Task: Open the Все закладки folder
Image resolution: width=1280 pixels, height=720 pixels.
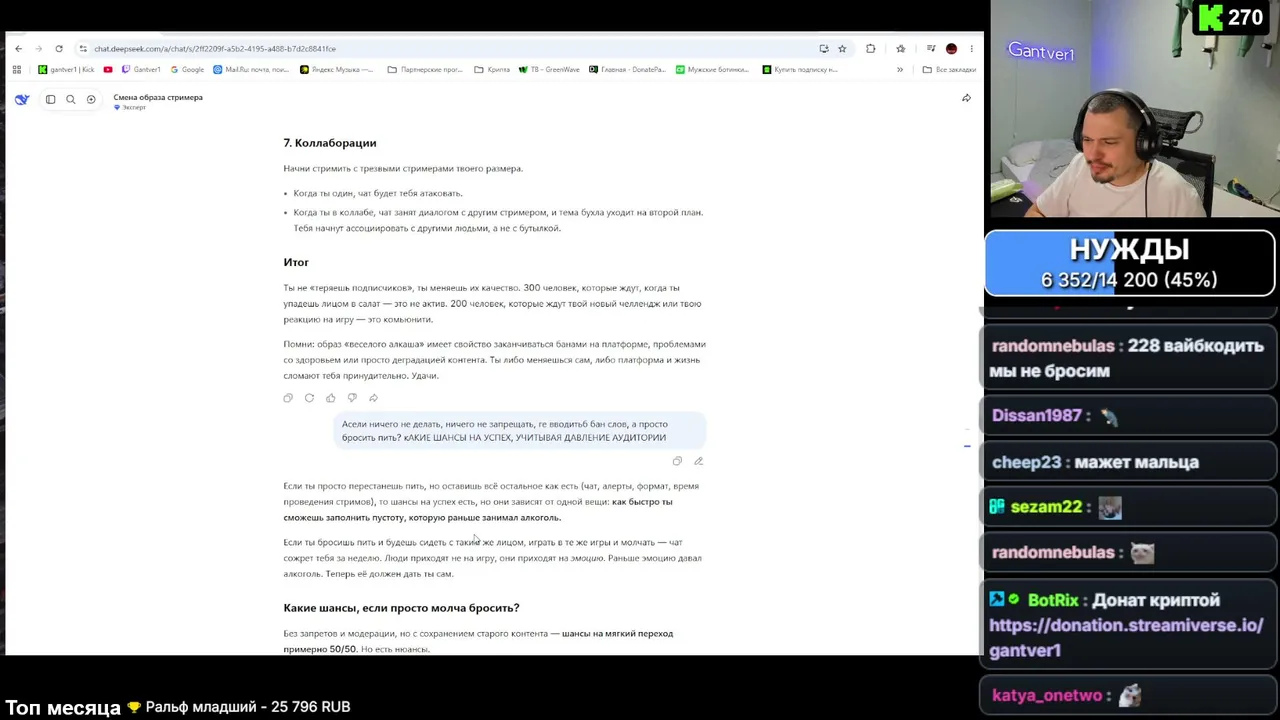Action: click(949, 70)
